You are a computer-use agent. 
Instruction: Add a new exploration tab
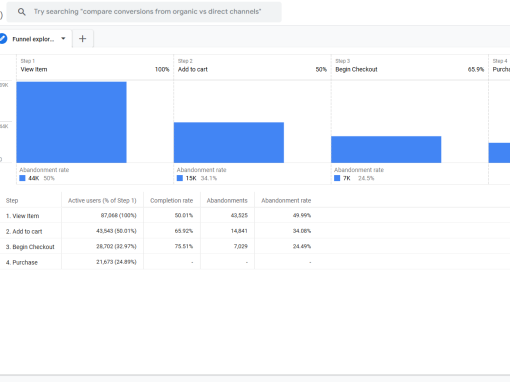(83, 39)
